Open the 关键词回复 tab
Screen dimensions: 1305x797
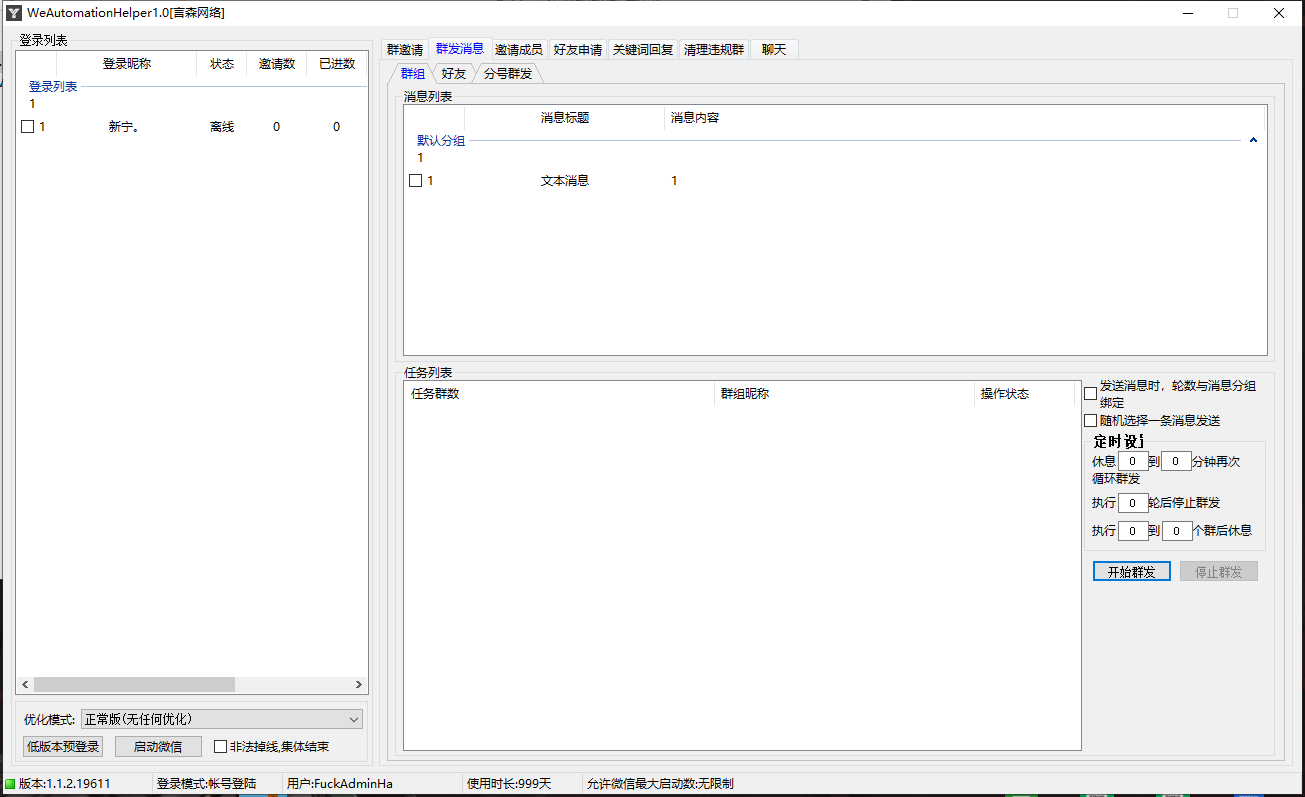click(x=643, y=50)
